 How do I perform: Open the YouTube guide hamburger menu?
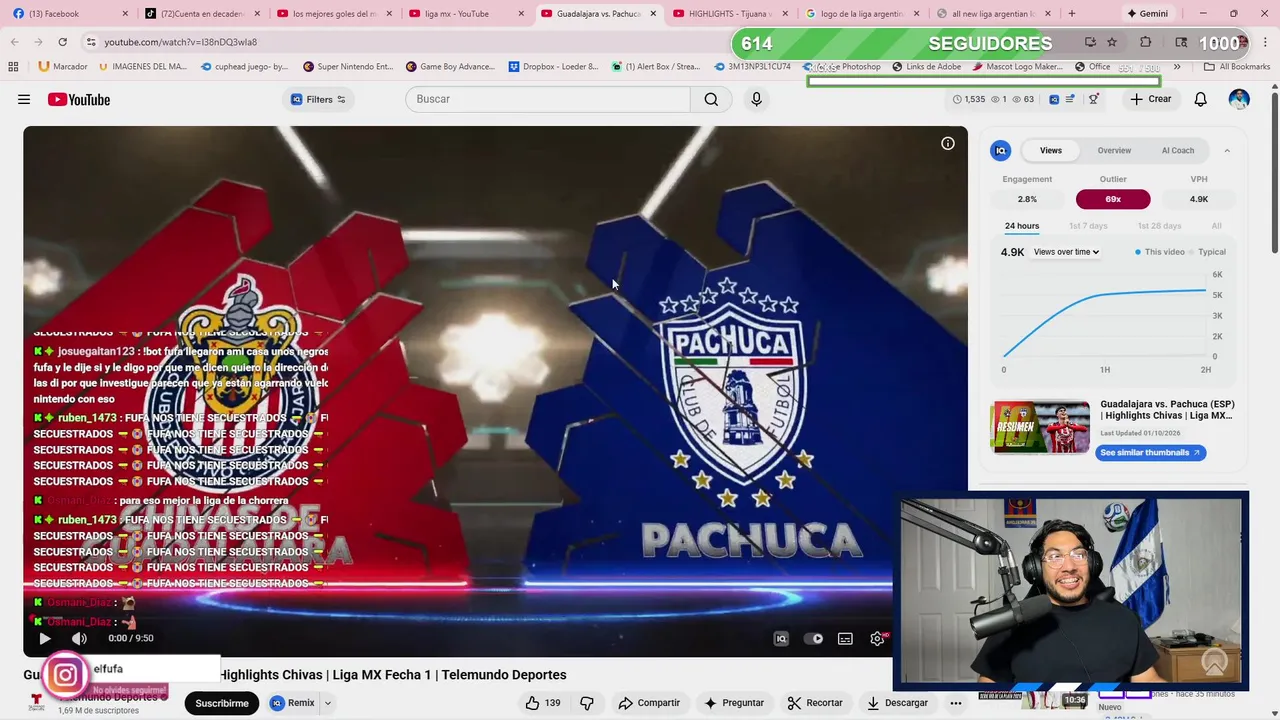(24, 99)
